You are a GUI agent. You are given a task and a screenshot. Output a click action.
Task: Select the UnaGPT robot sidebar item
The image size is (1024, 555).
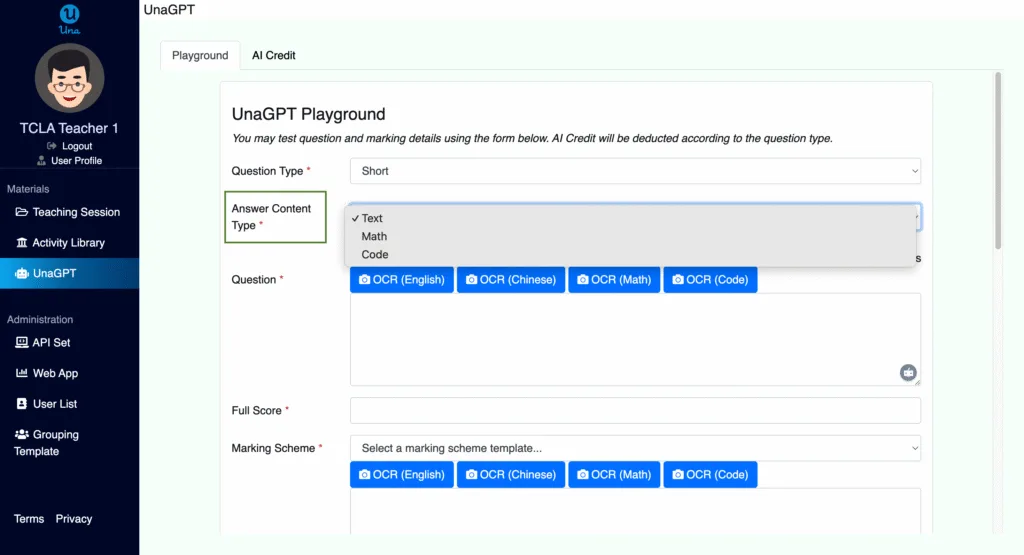tap(69, 274)
